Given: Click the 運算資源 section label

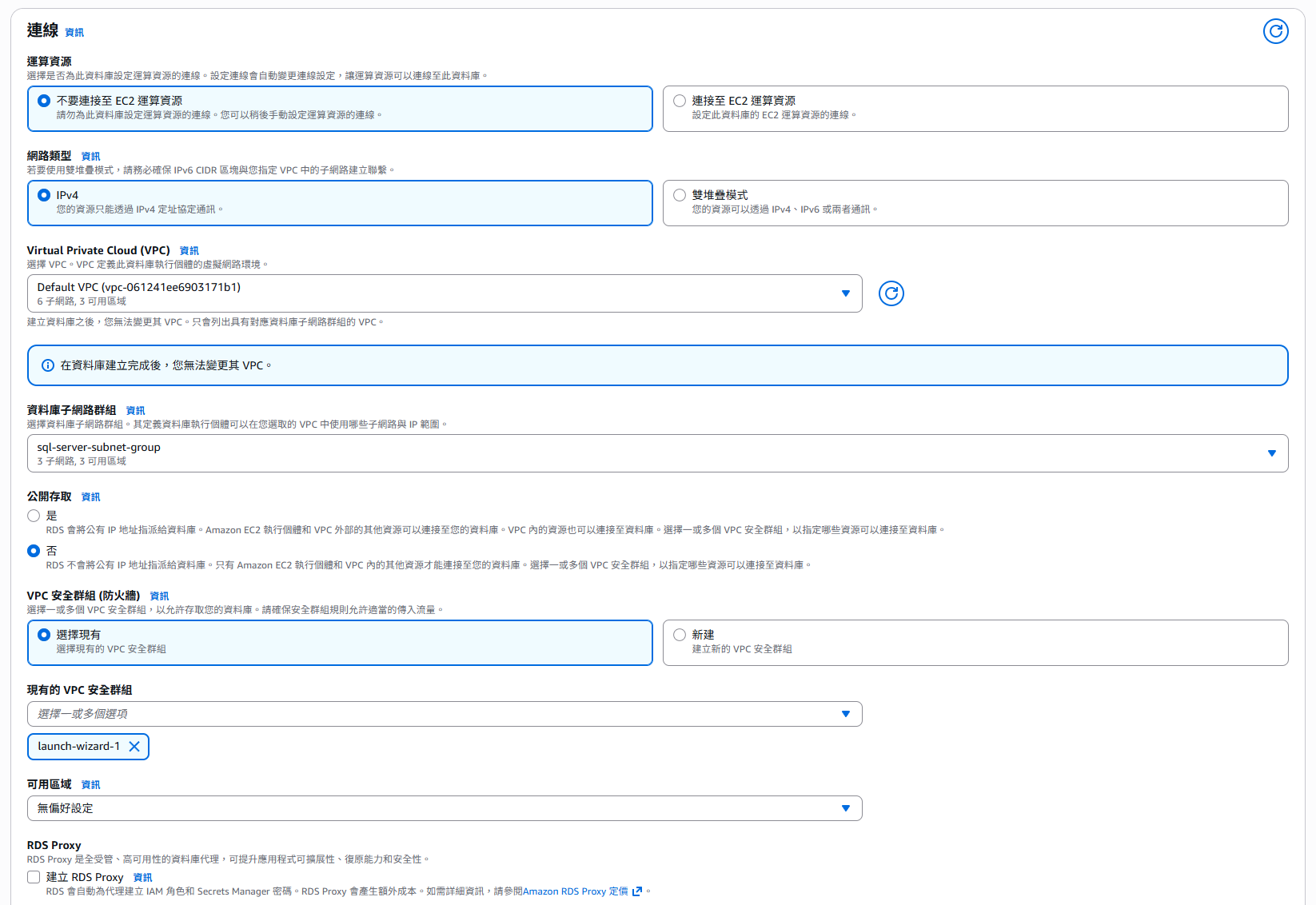Looking at the screenshot, I should pos(50,62).
